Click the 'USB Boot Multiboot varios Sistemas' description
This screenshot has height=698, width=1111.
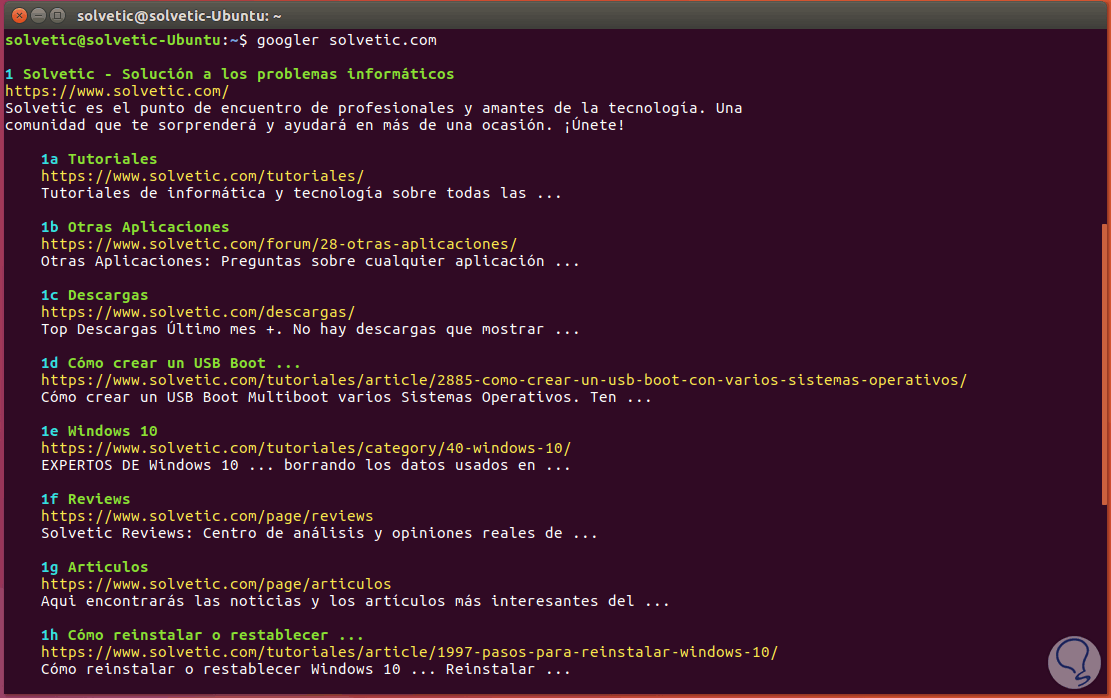coord(346,397)
